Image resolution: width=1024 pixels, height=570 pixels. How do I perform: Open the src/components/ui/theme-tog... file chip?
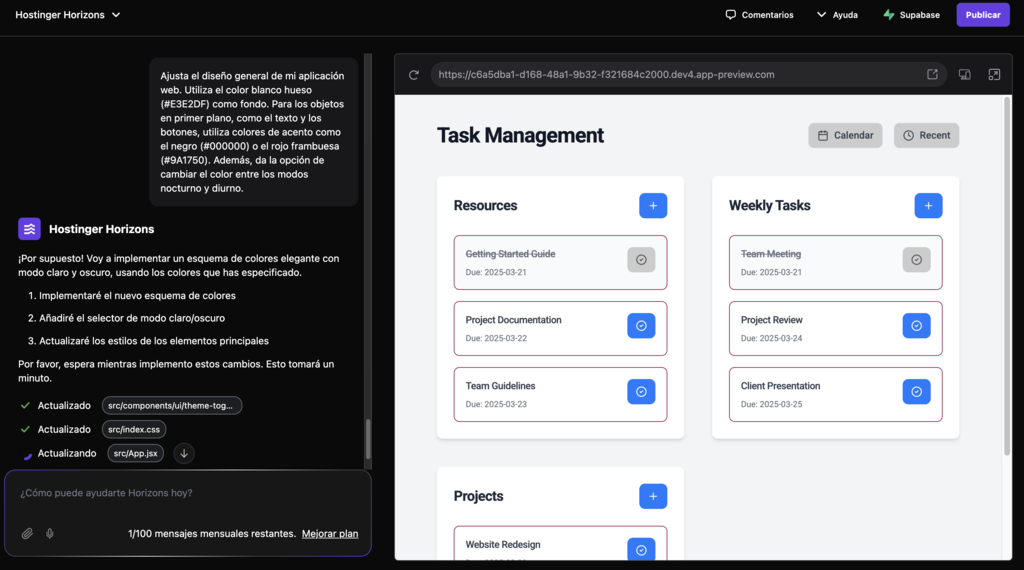172,405
